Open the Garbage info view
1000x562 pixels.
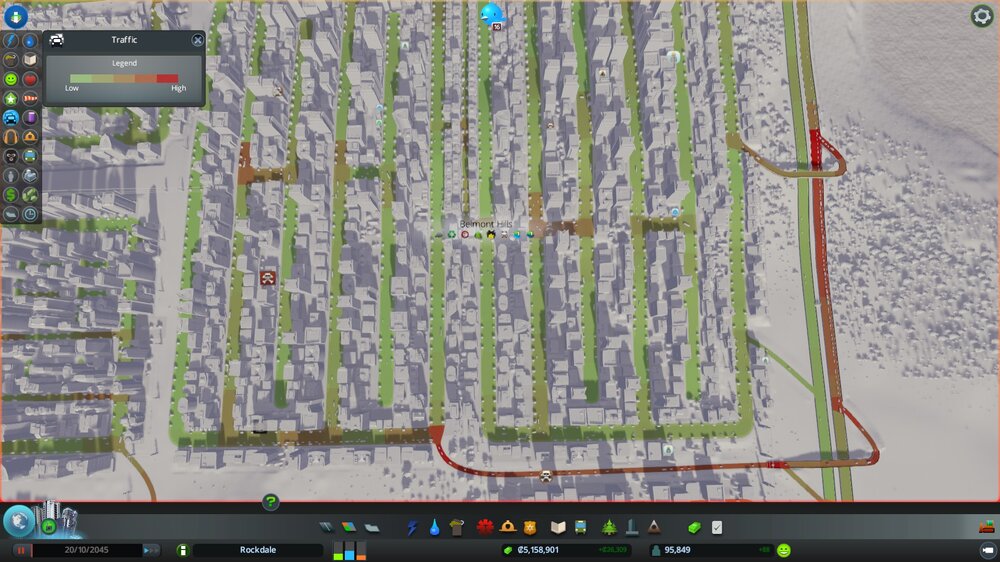tap(11, 59)
